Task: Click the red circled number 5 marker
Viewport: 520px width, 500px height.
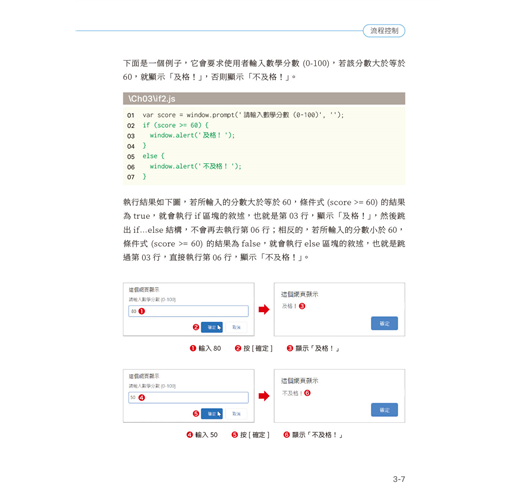Action: click(196, 414)
